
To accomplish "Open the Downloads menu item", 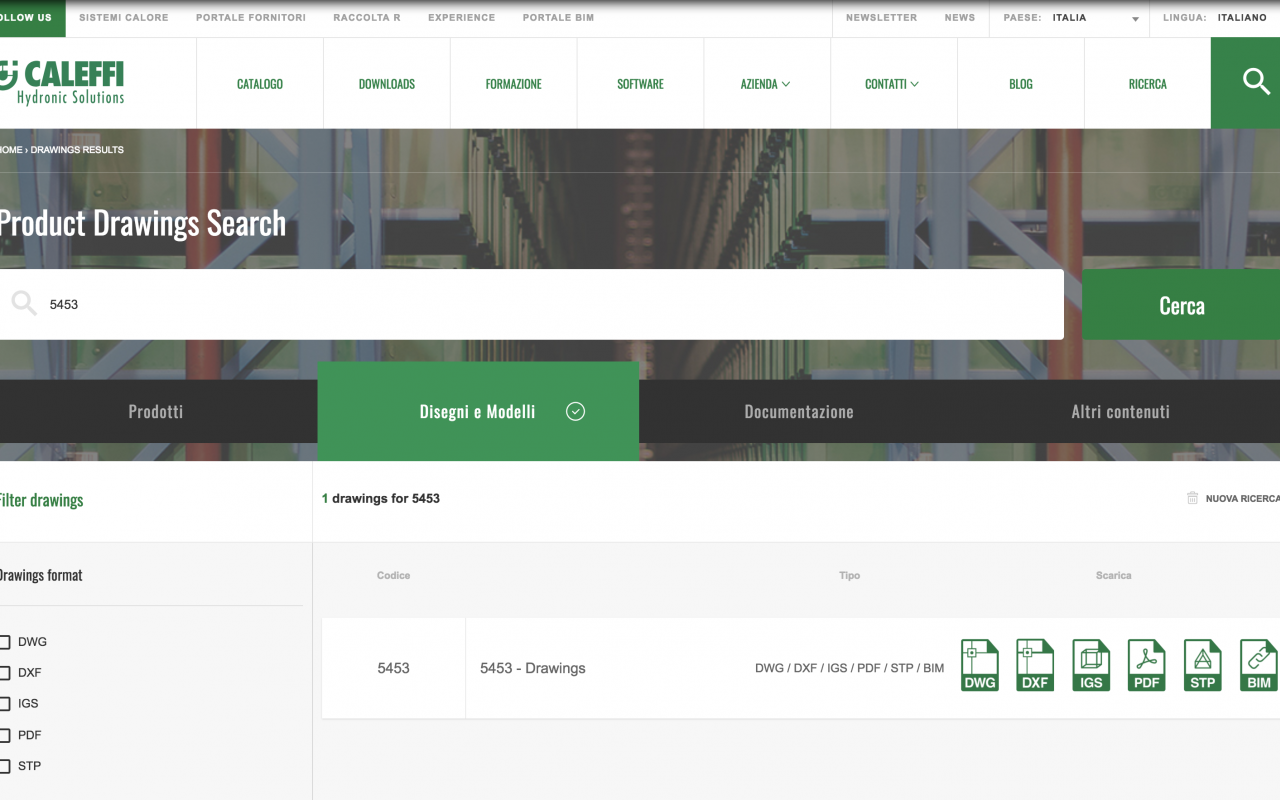I will 387,84.
